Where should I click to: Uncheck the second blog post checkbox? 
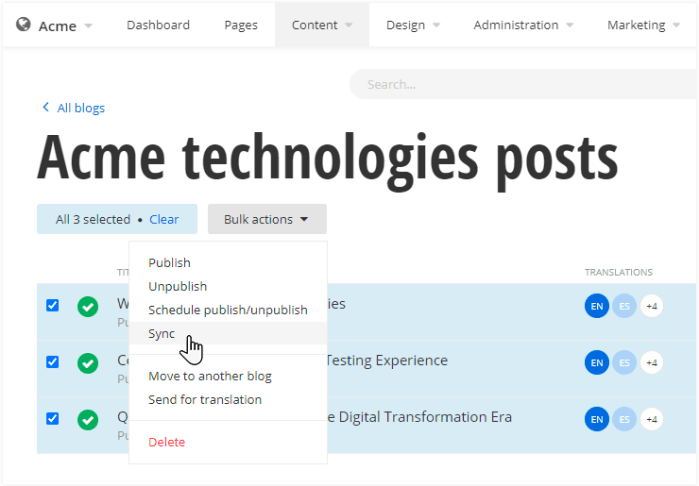(53, 362)
